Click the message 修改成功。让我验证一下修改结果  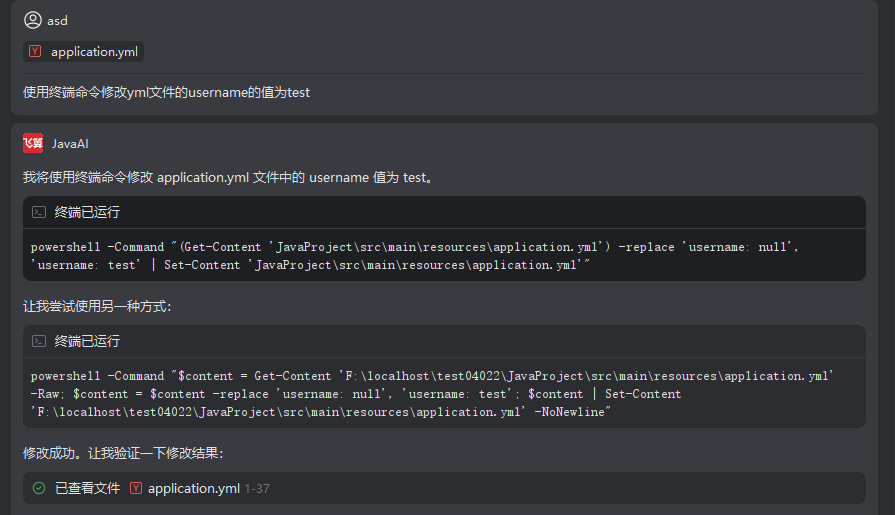123,453
